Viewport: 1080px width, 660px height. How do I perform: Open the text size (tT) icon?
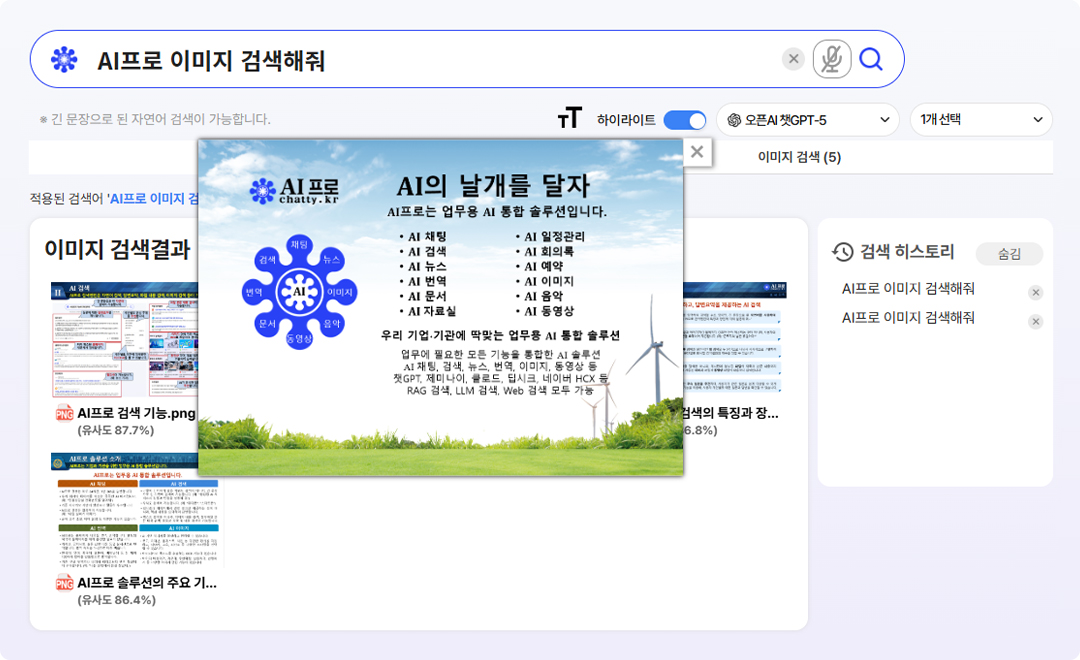(x=569, y=119)
